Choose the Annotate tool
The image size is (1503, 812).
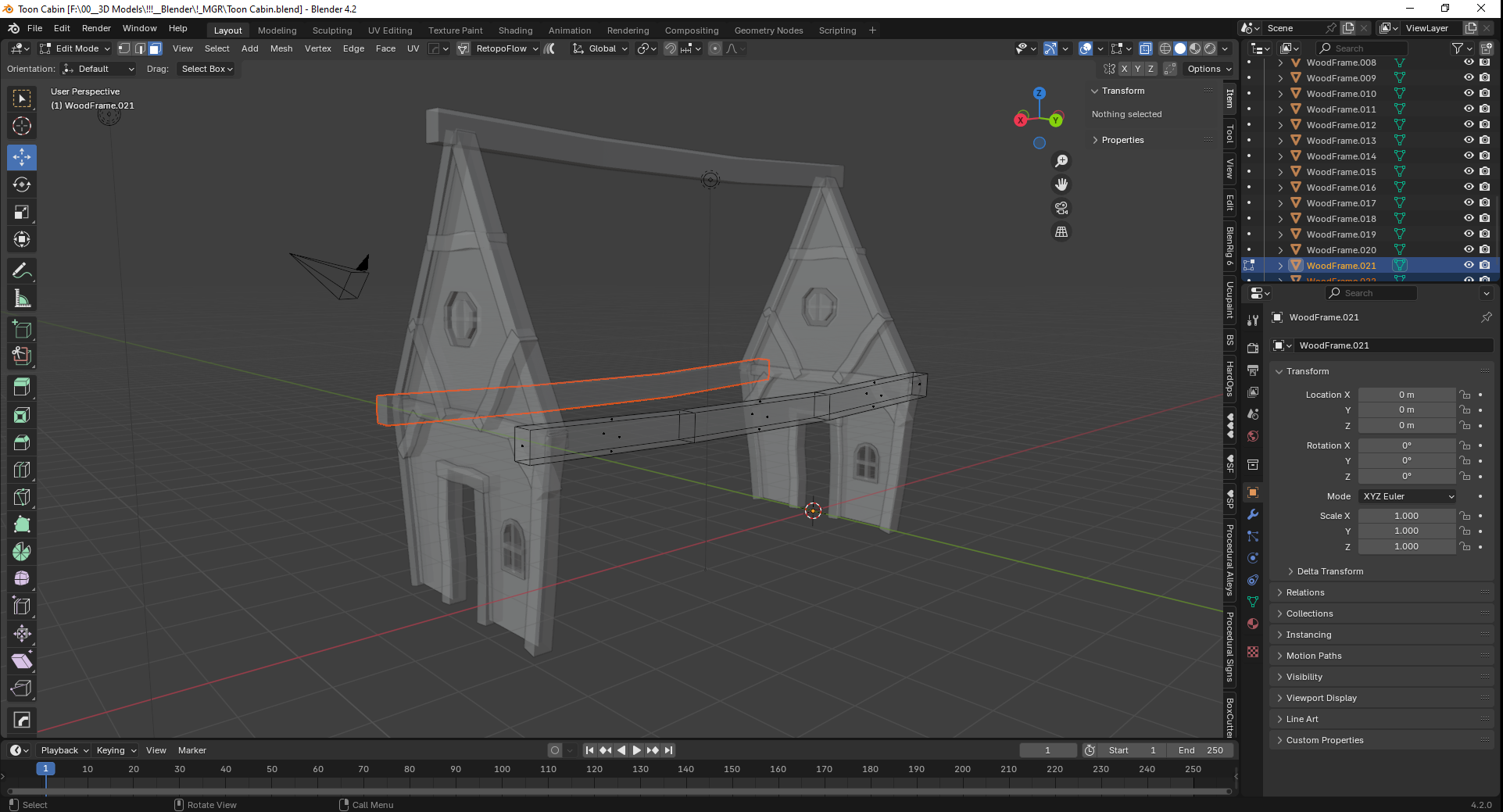tap(22, 271)
